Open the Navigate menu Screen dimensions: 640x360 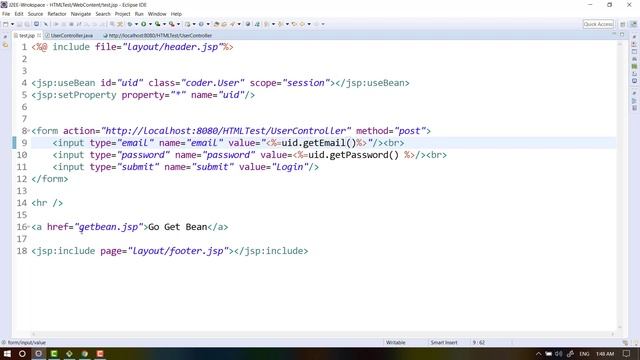(81, 14)
